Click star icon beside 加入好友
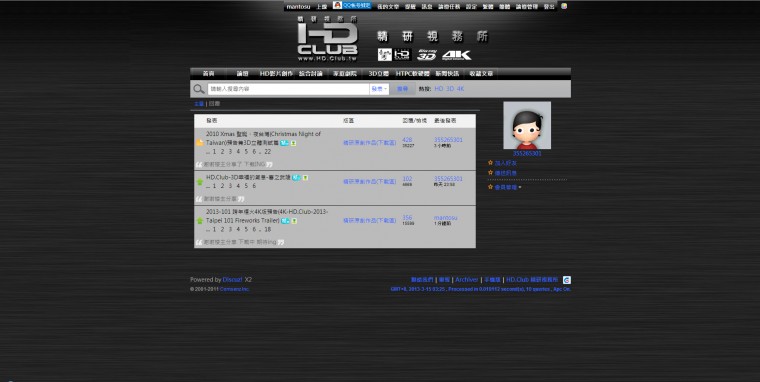 coord(491,163)
